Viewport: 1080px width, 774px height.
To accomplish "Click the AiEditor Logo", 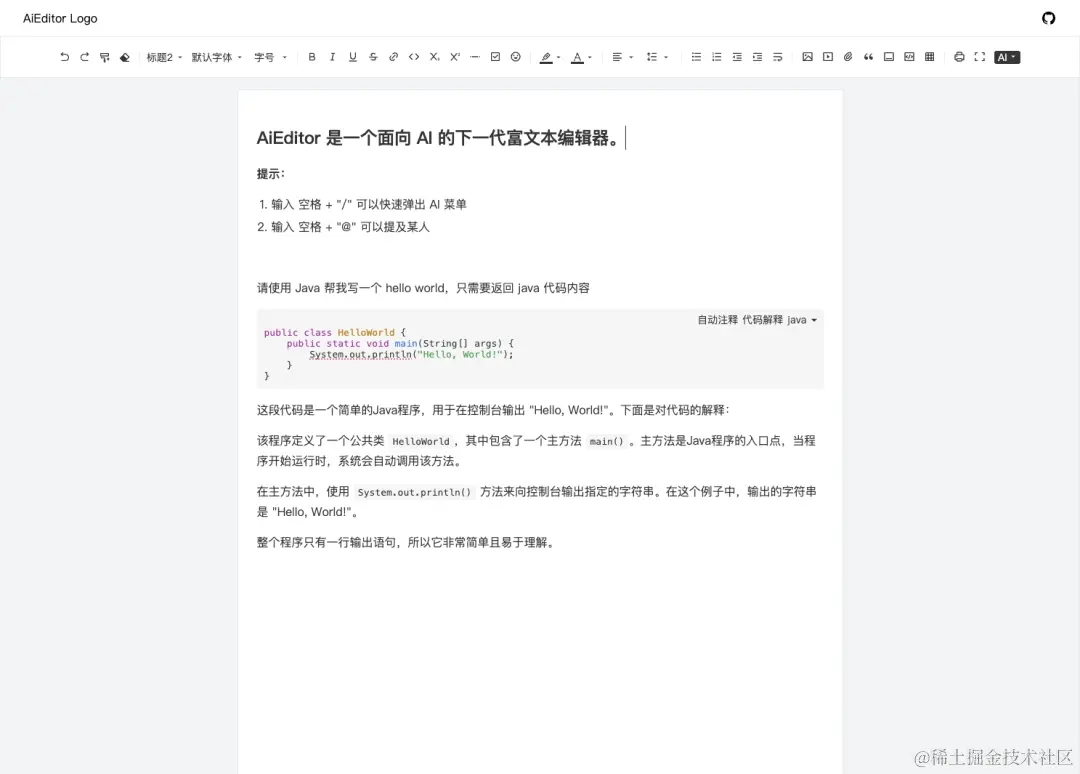I will tap(60, 19).
